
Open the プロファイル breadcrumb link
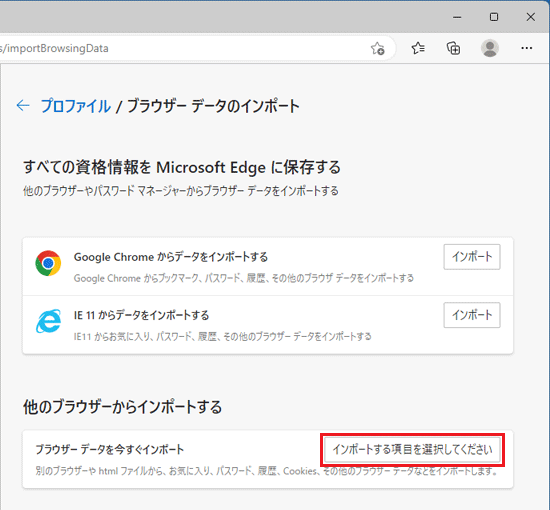76,106
